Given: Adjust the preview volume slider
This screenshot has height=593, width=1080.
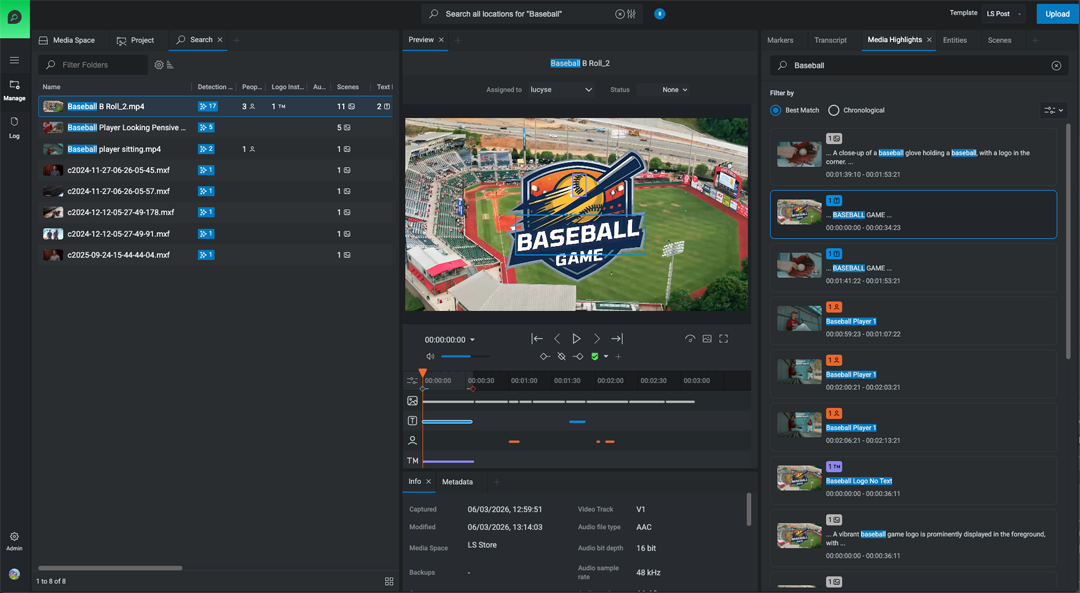Looking at the screenshot, I should click(x=465, y=357).
